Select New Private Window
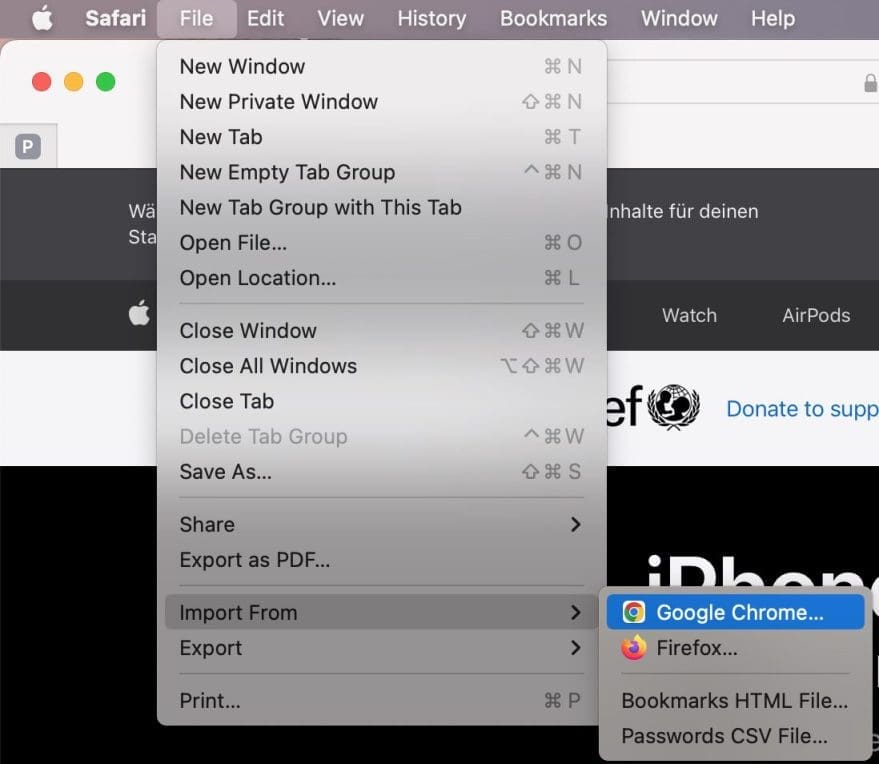 pyautogui.click(x=278, y=101)
